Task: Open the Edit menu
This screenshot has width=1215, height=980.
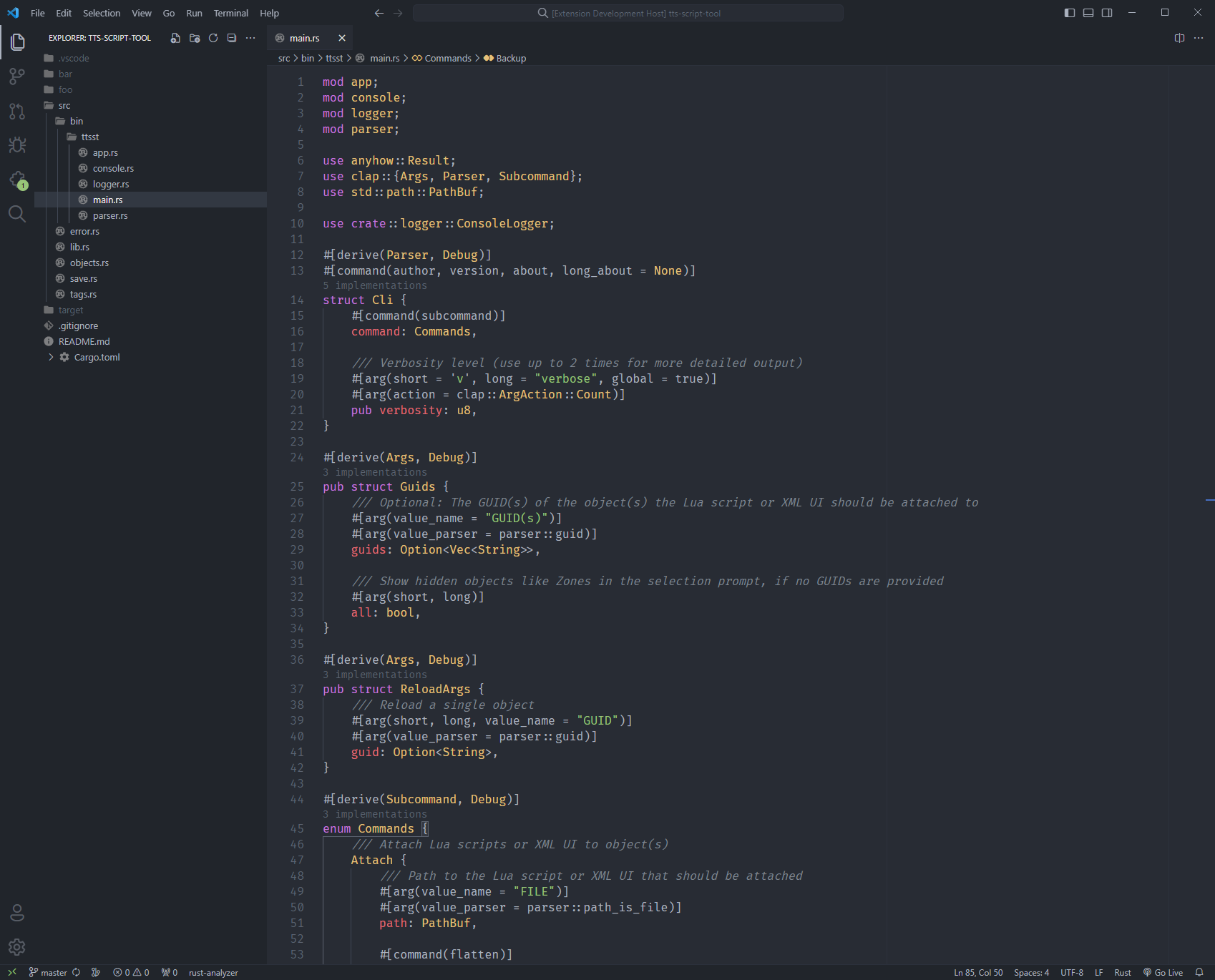Action: (64, 13)
